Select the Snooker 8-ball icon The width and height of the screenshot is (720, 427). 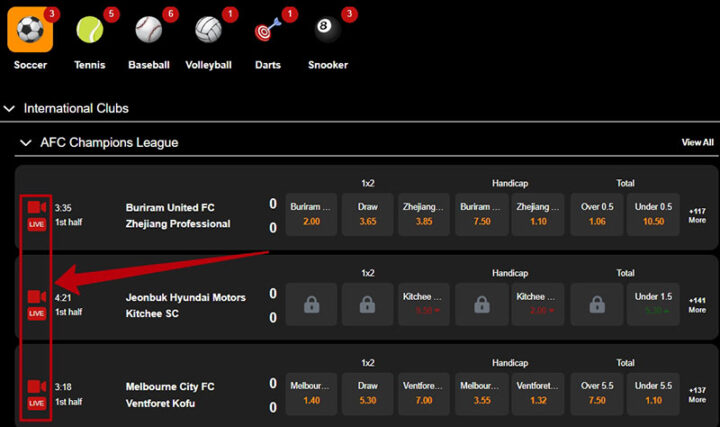coord(327,30)
